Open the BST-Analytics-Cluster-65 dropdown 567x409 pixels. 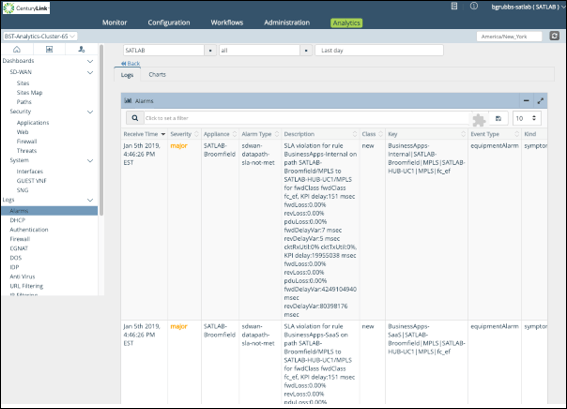[x=40, y=36]
